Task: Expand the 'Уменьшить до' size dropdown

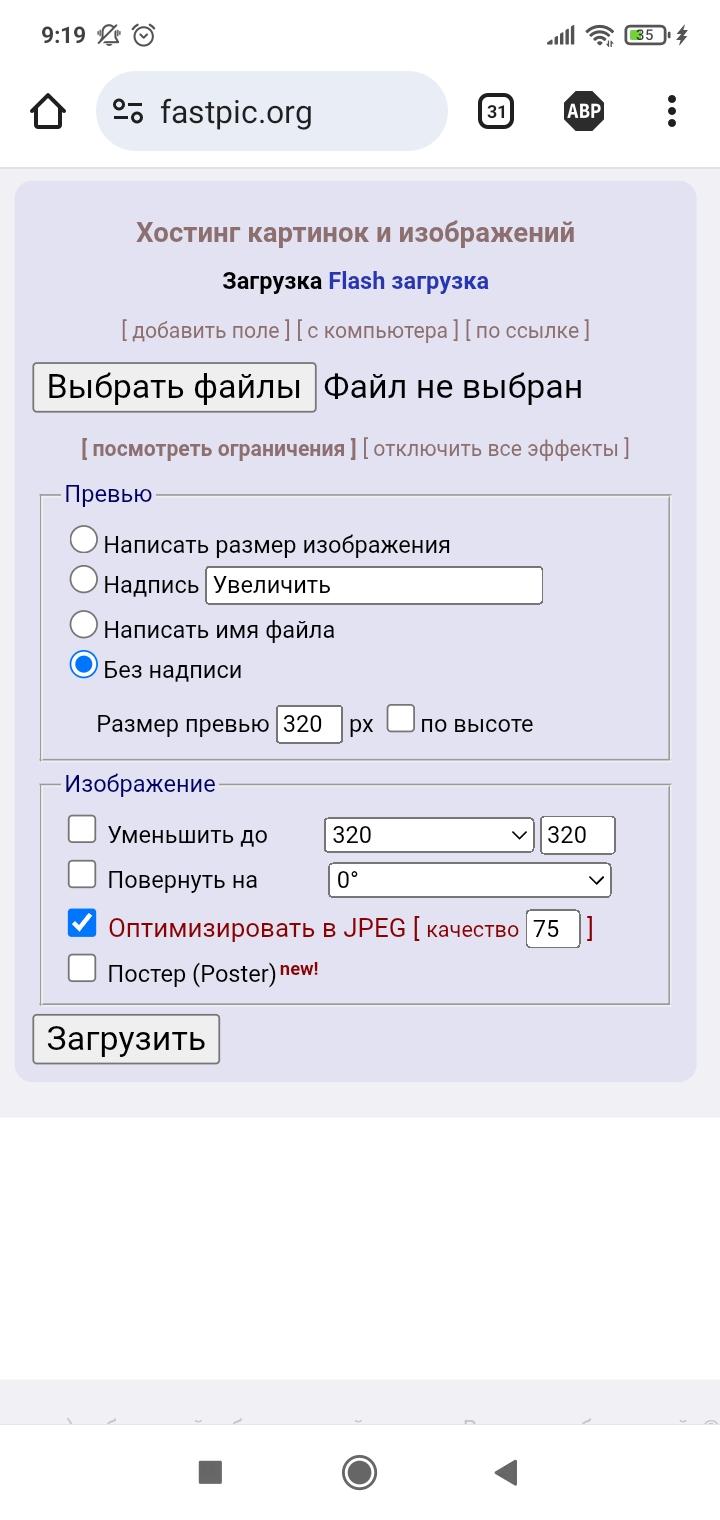Action: (429, 835)
